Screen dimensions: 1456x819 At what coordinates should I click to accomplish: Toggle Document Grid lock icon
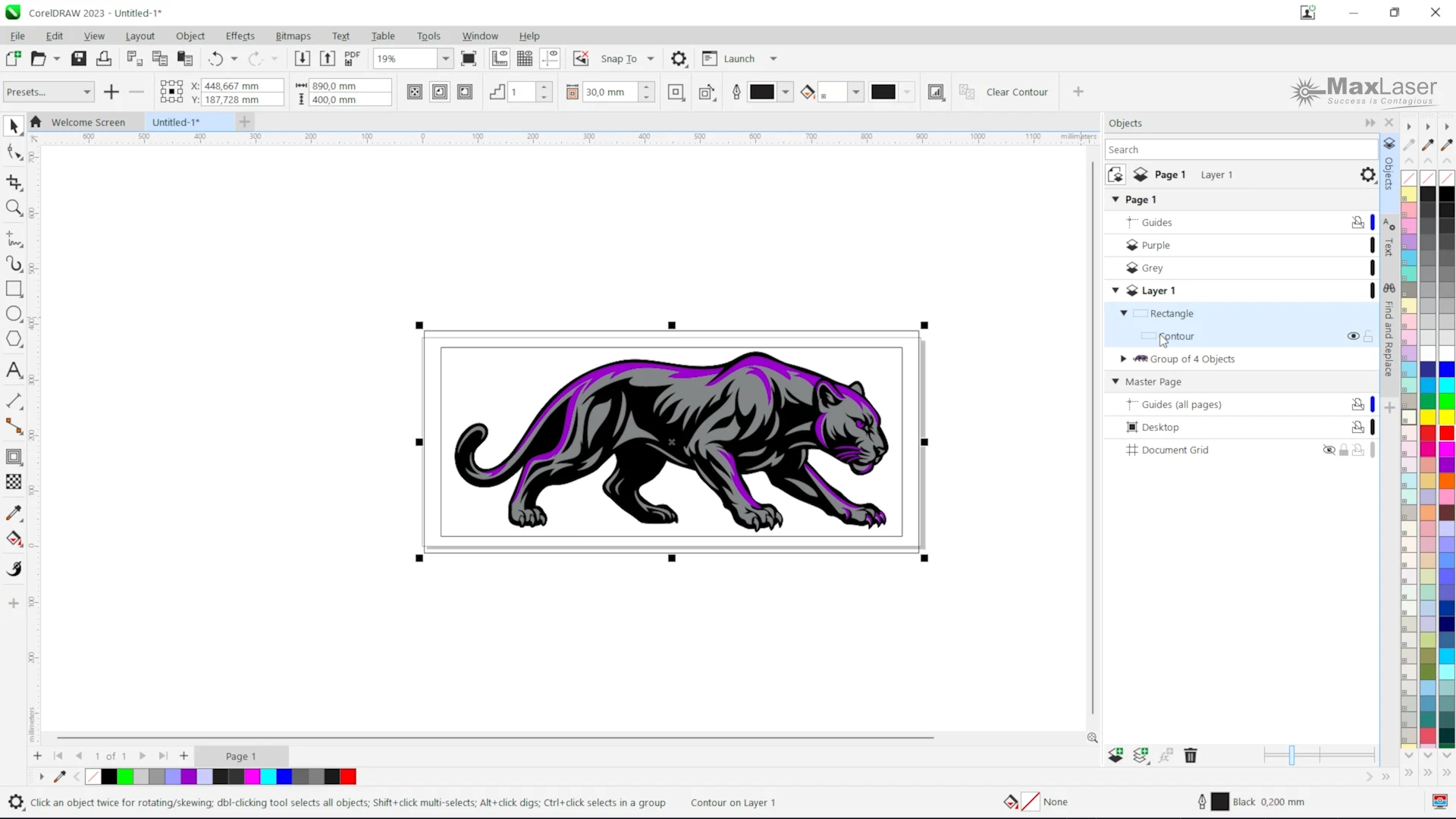[1344, 450]
